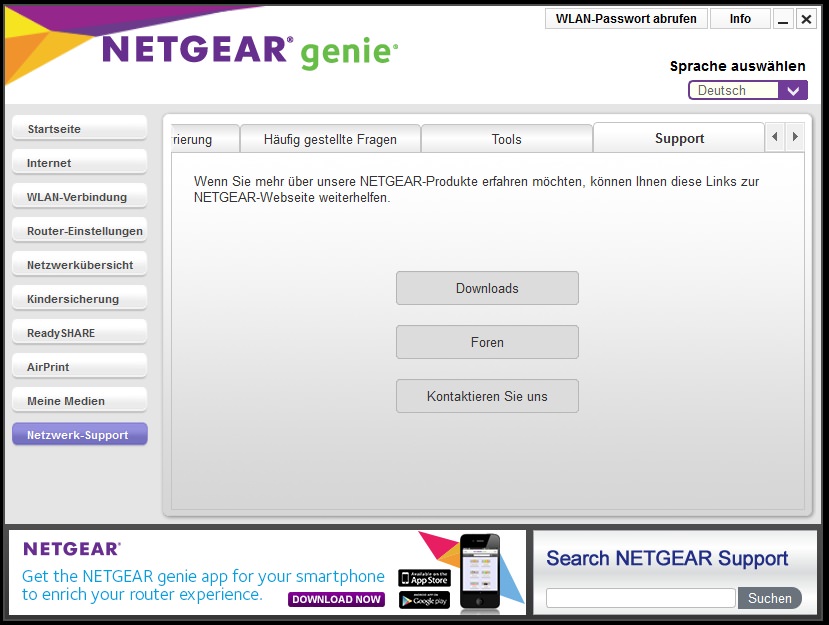
Task: Click the App Store badge in banner
Action: (x=424, y=578)
